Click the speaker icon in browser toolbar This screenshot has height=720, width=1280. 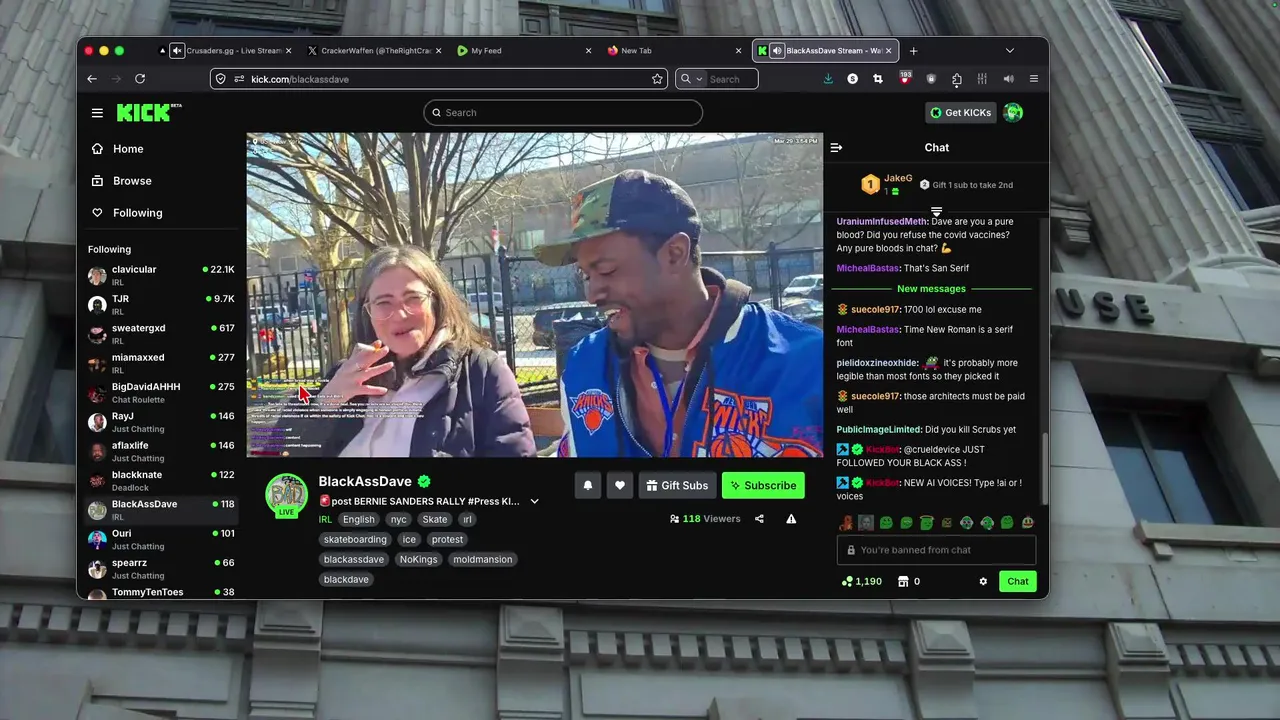[x=1008, y=79]
